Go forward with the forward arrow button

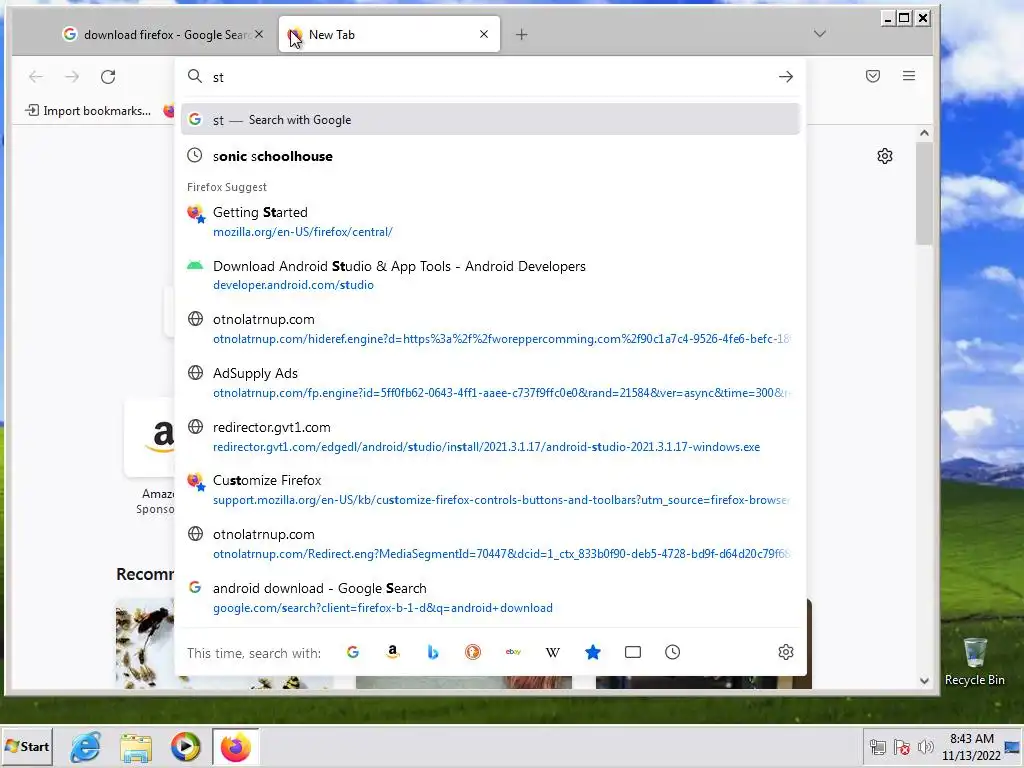(x=72, y=77)
